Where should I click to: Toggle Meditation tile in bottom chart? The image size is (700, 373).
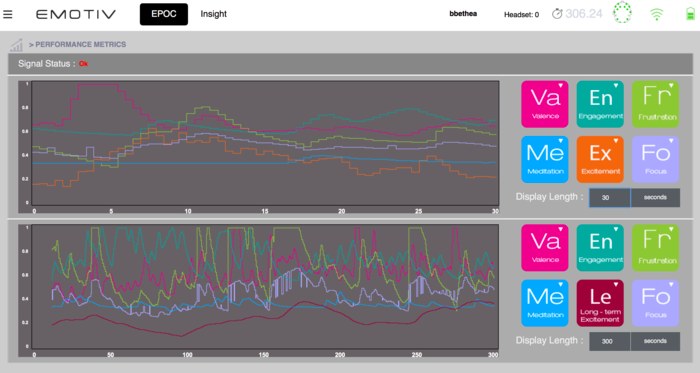(x=545, y=303)
